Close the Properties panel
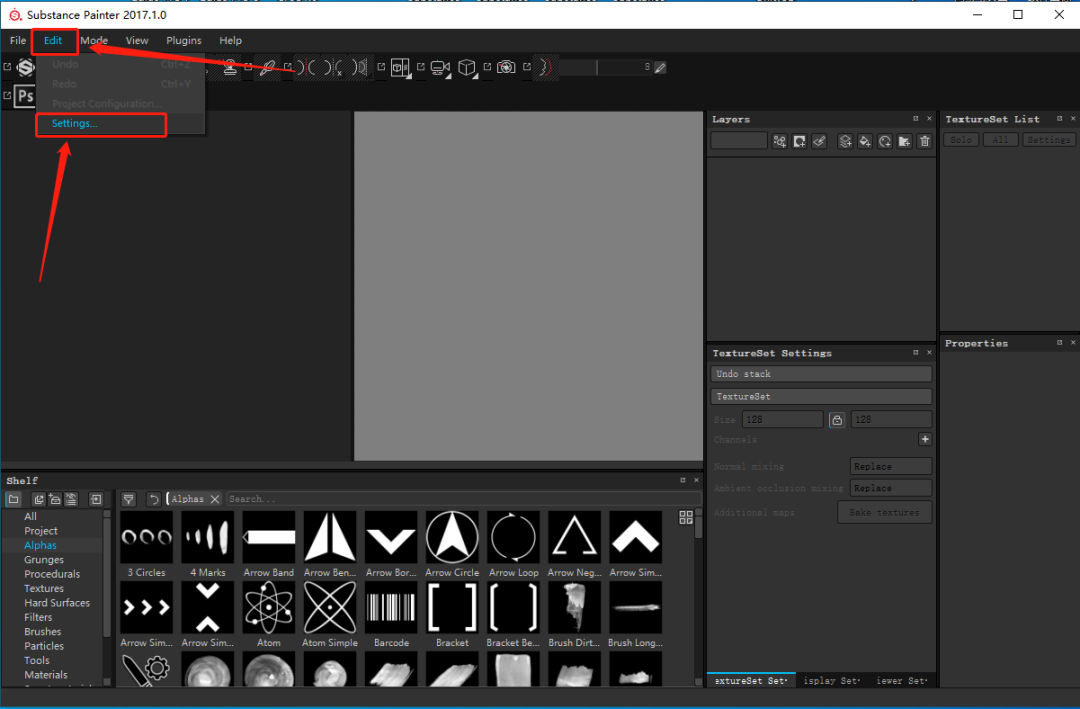The height and width of the screenshot is (709, 1080). (x=1072, y=342)
